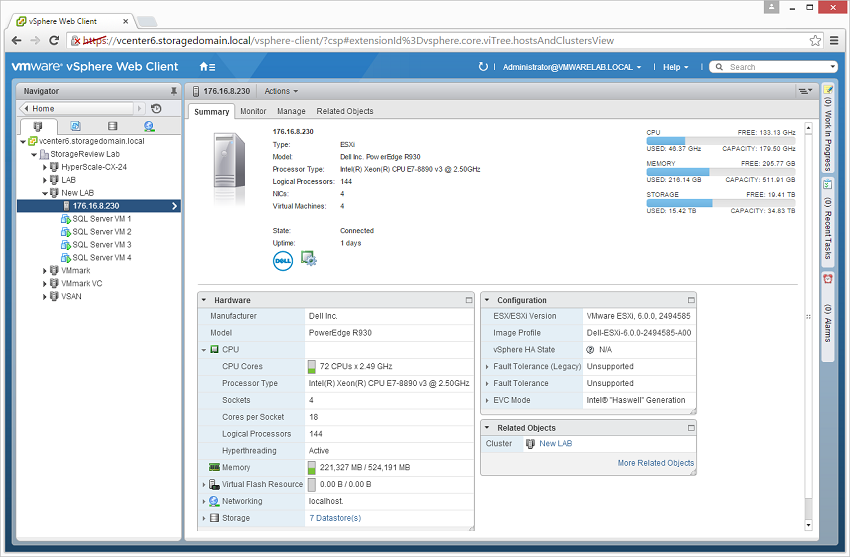Expand HyperScale-CX-24 cluster

point(45,167)
